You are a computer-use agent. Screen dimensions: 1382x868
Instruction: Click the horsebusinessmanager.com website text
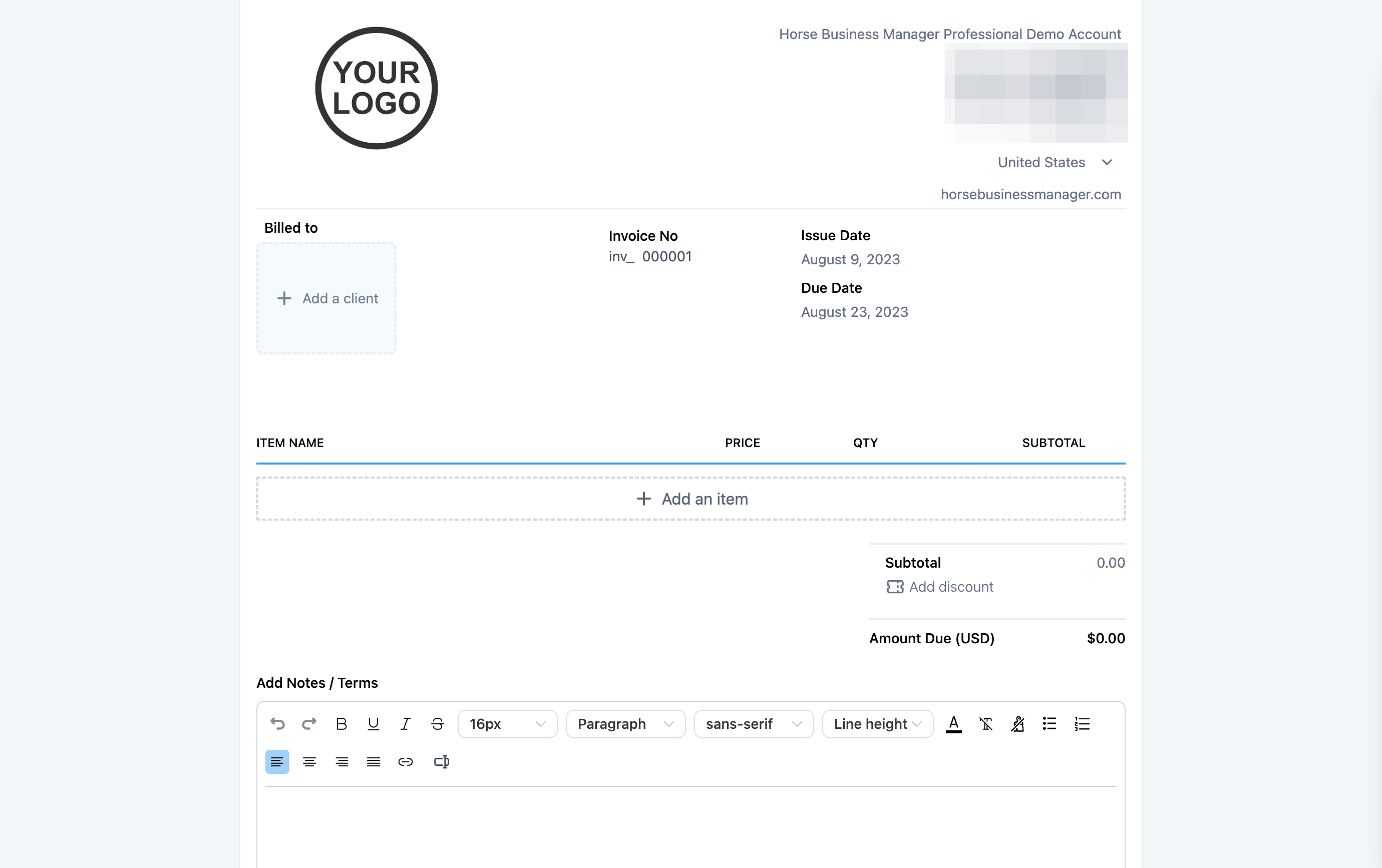[x=1031, y=195]
